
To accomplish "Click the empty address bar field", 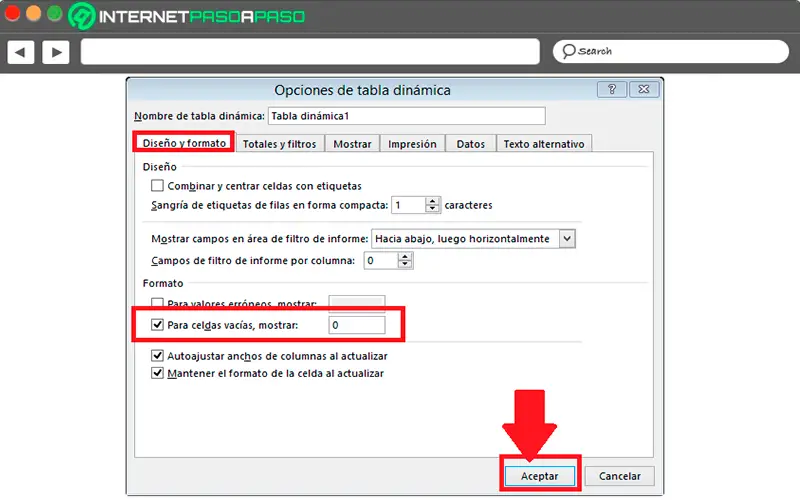I will (310, 52).
